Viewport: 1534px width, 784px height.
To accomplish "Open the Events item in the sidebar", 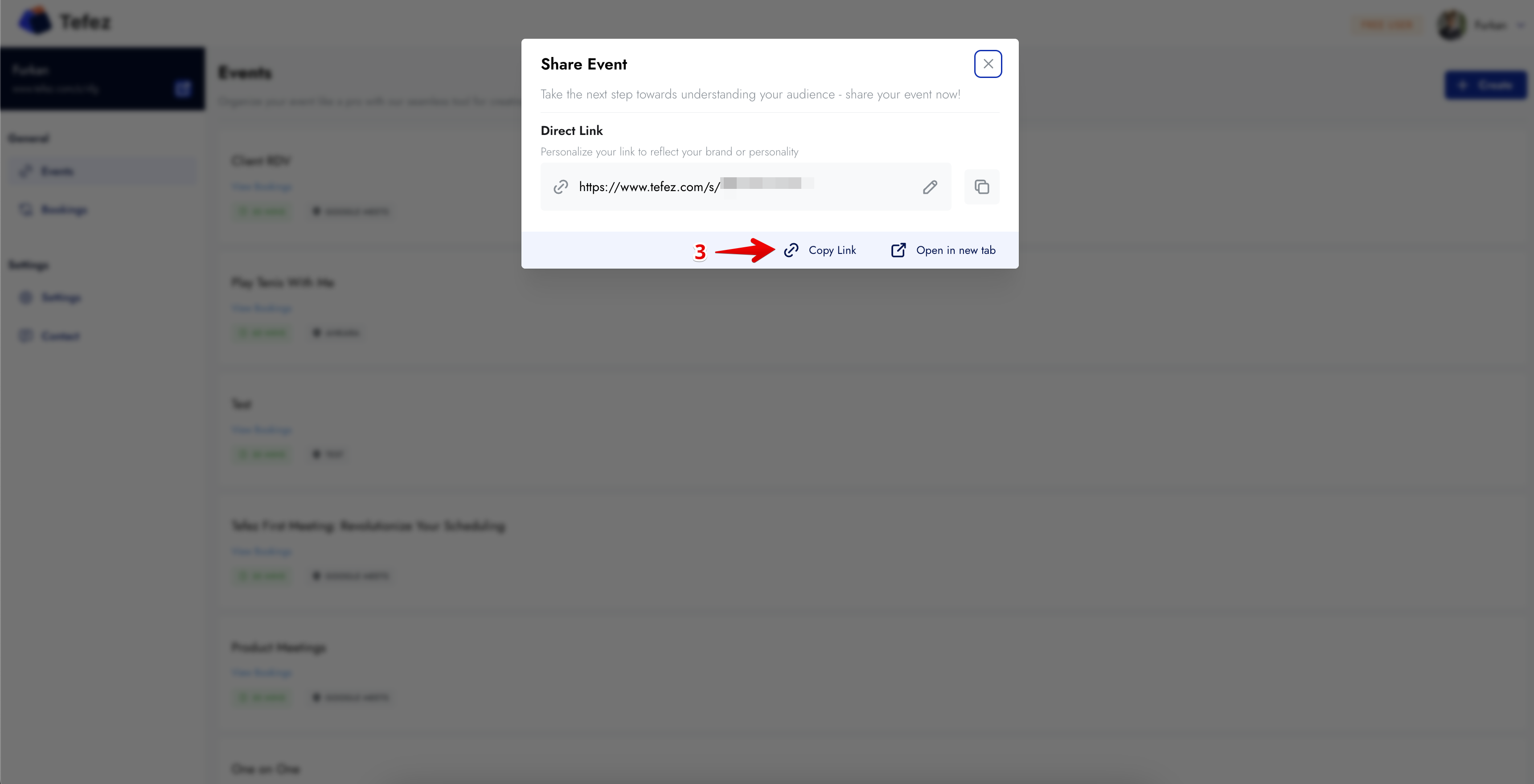I will click(103, 171).
